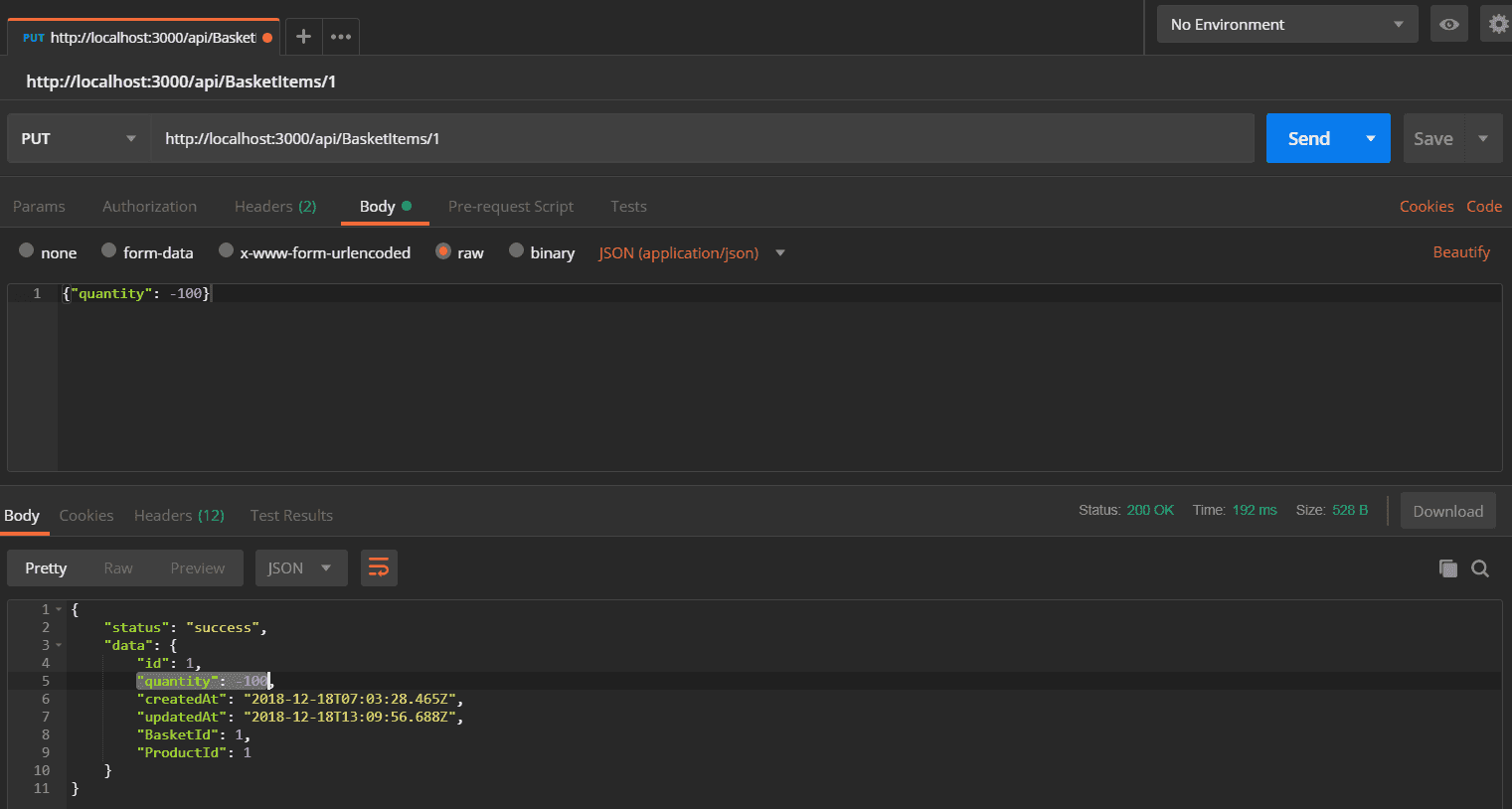Open the PUT HTTP method dropdown
Image resolution: width=1512 pixels, height=809 pixels.
coord(79,138)
